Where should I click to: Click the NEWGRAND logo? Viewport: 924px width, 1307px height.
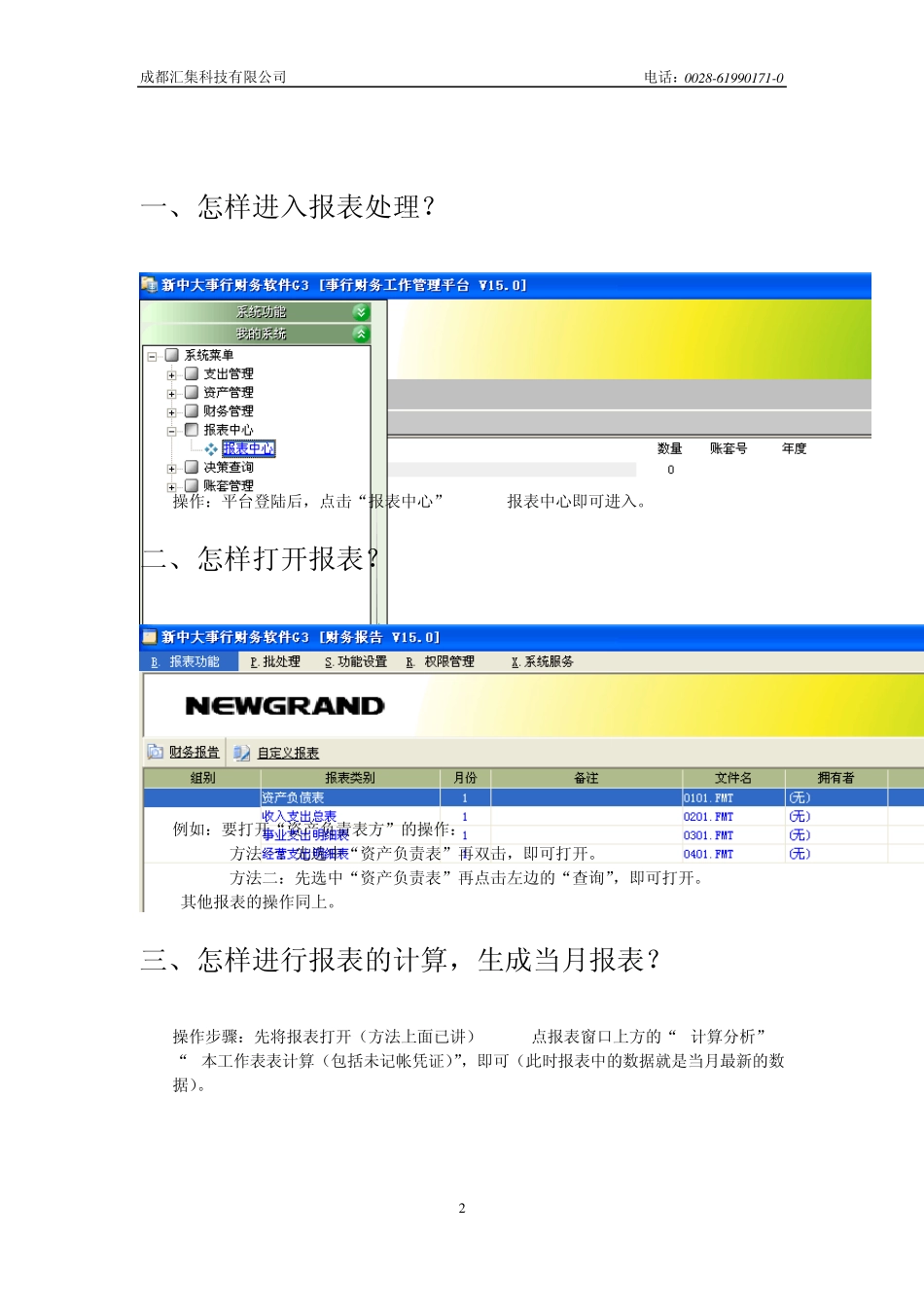285,706
